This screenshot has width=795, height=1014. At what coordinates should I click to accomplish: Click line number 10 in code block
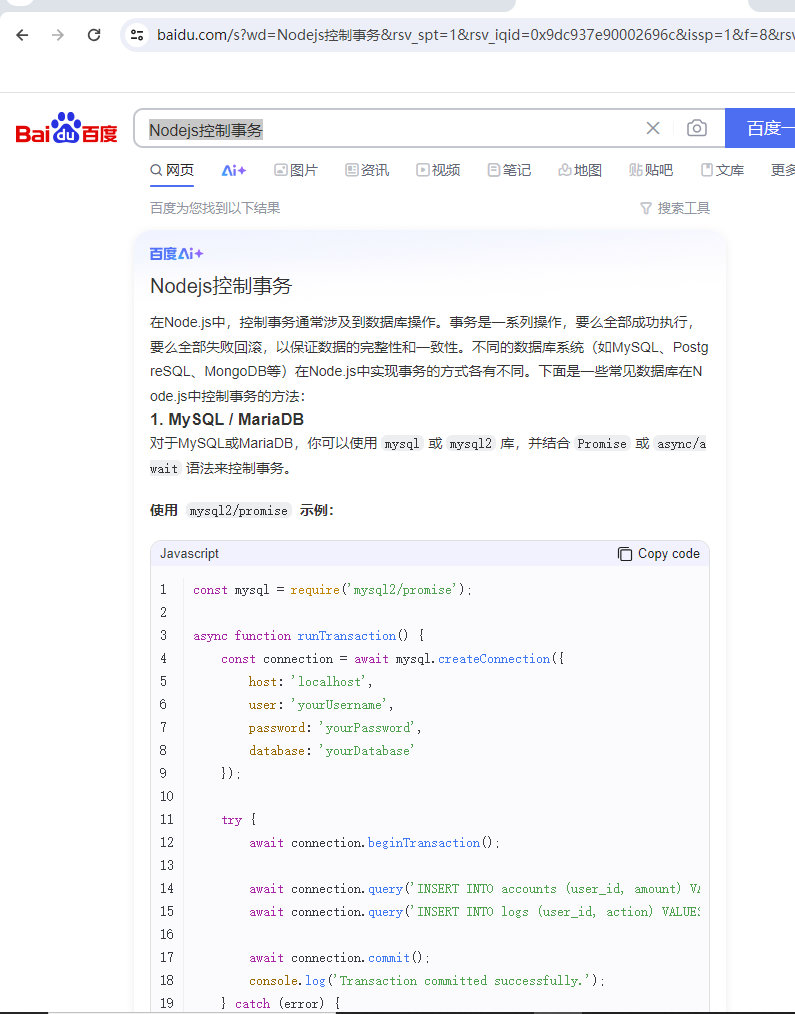pyautogui.click(x=167, y=797)
